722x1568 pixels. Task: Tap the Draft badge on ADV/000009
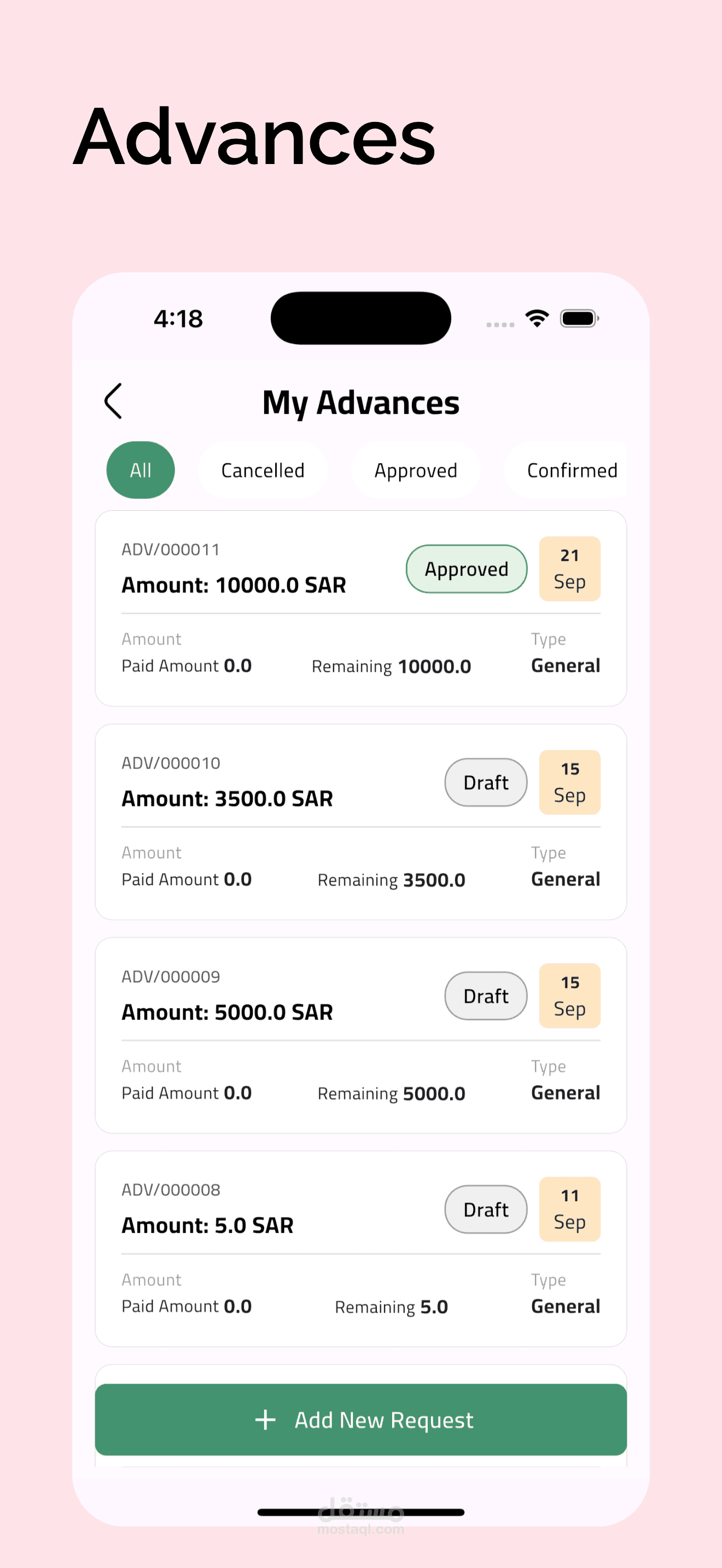tap(486, 996)
